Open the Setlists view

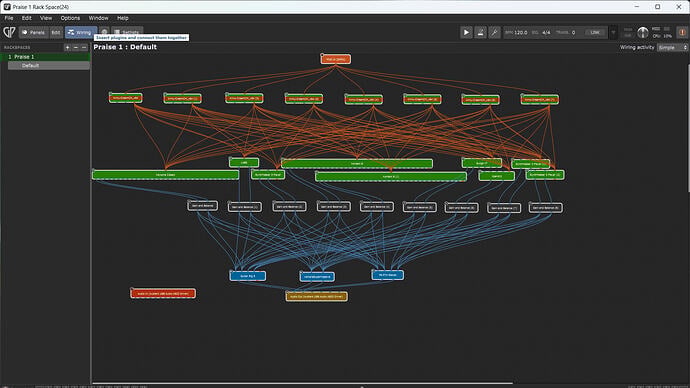point(127,32)
